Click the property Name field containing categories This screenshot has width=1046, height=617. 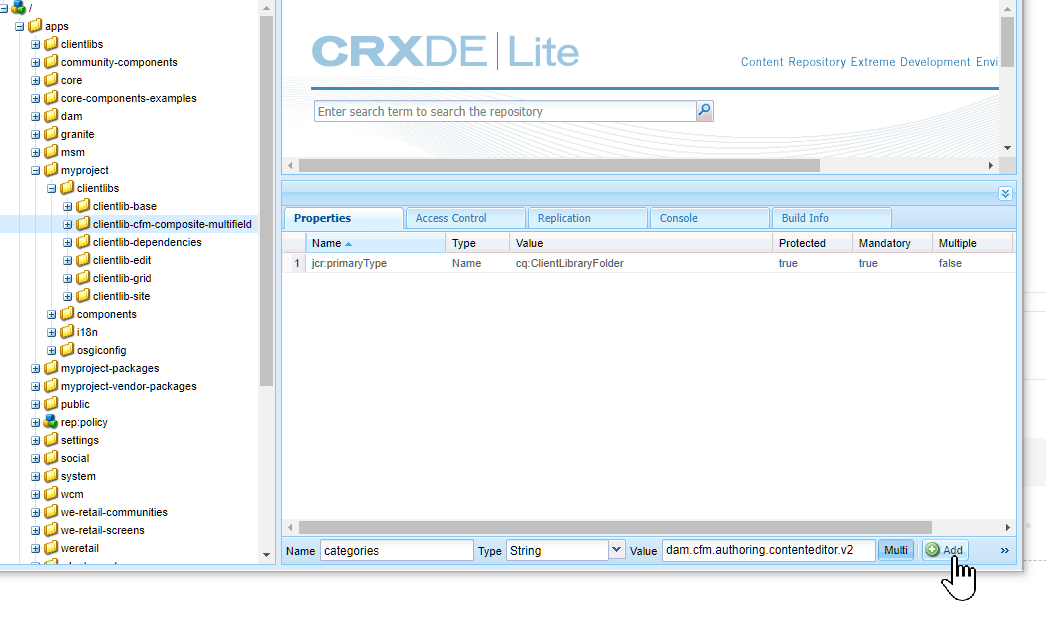pyautogui.click(x=397, y=550)
